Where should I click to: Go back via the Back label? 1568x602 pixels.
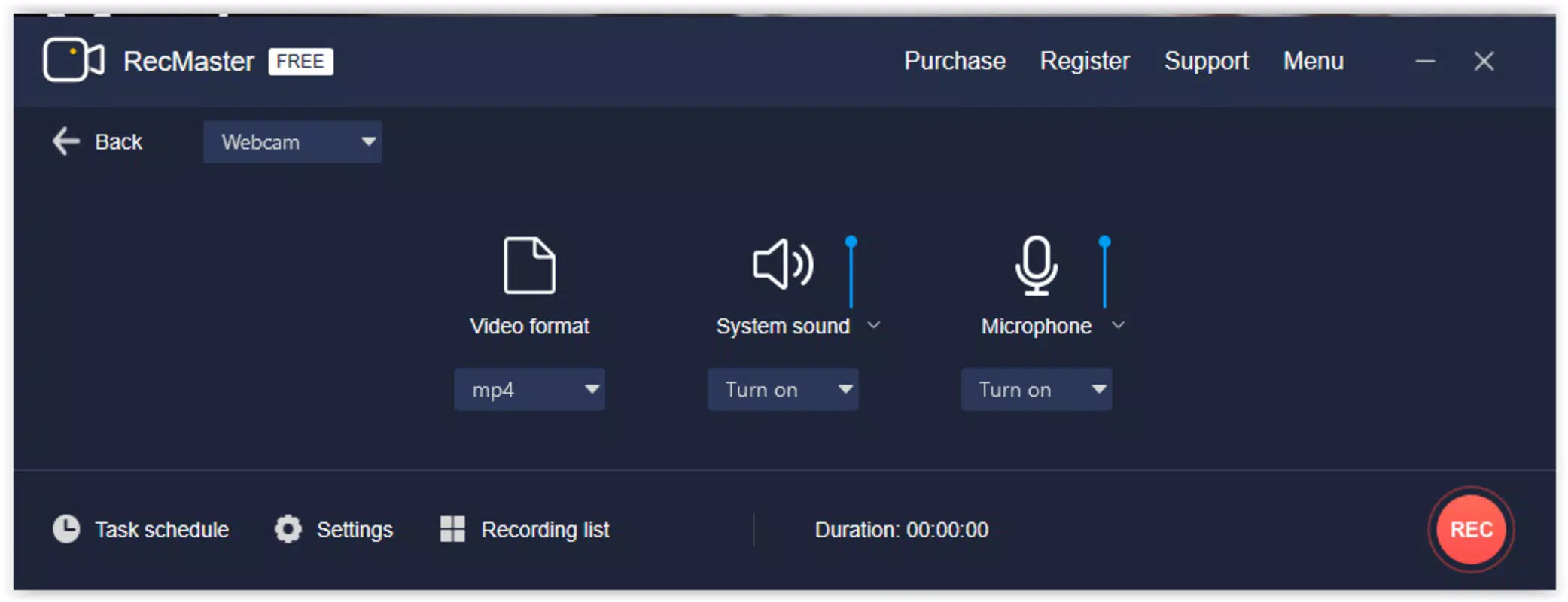(x=119, y=141)
